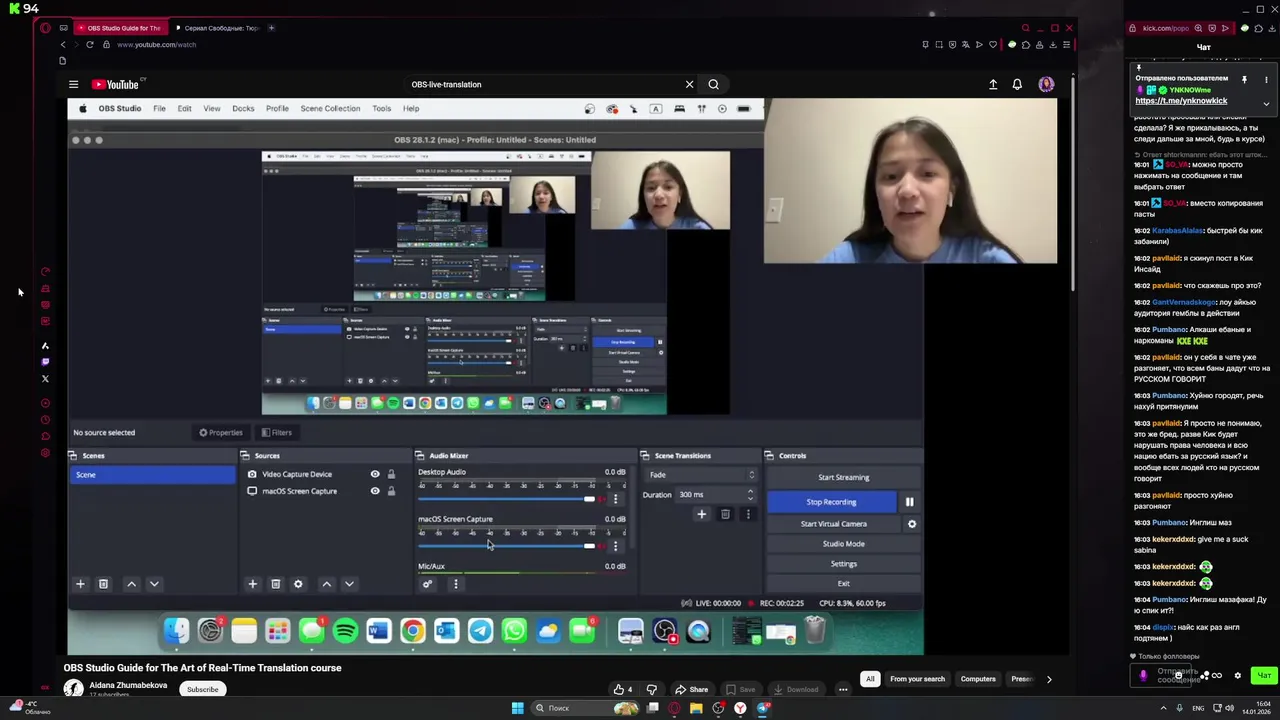The width and height of the screenshot is (1280, 720).
Task: Delete the selected scene with trash icon
Action: tap(103, 584)
